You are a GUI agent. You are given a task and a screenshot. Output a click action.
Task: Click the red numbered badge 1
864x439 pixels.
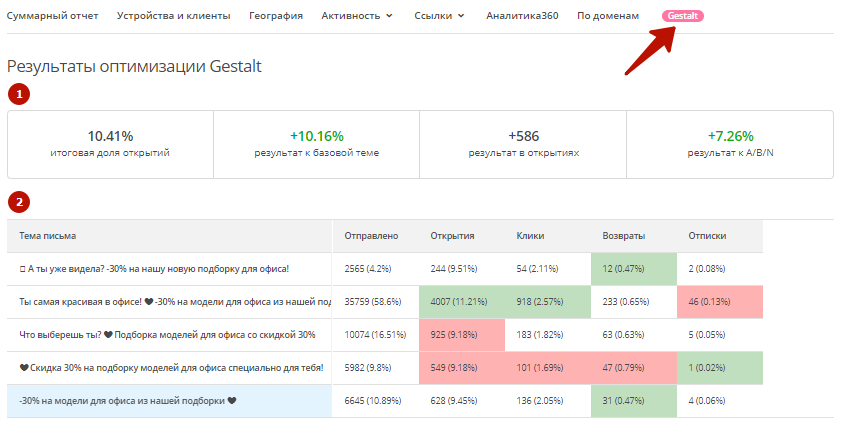19,95
